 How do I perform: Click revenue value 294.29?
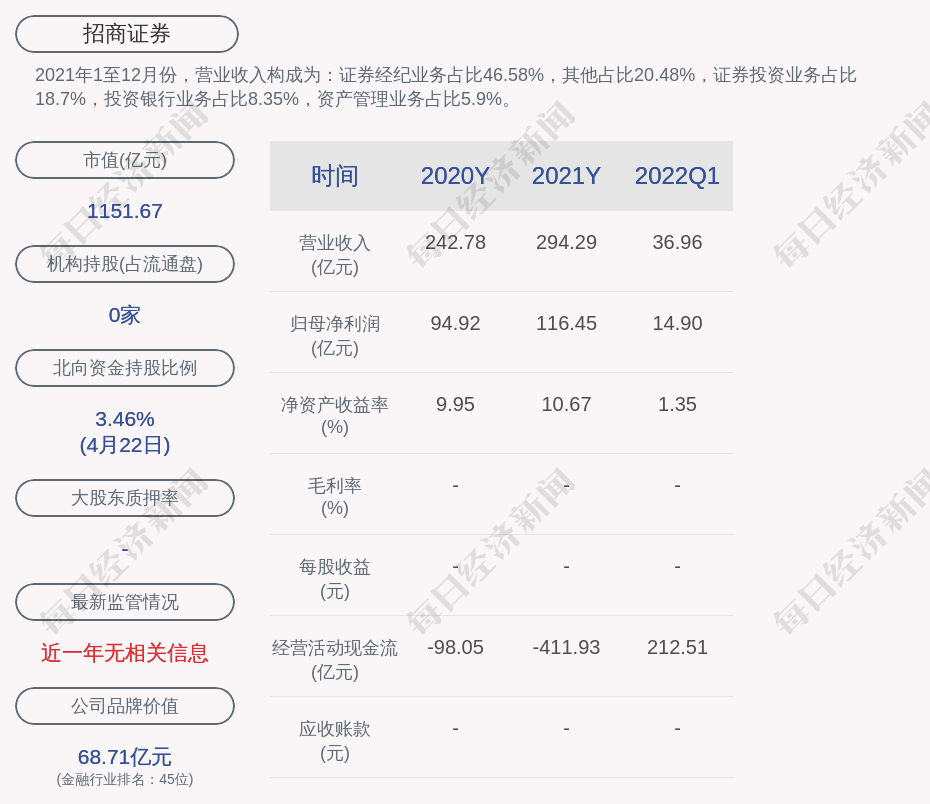(566, 243)
